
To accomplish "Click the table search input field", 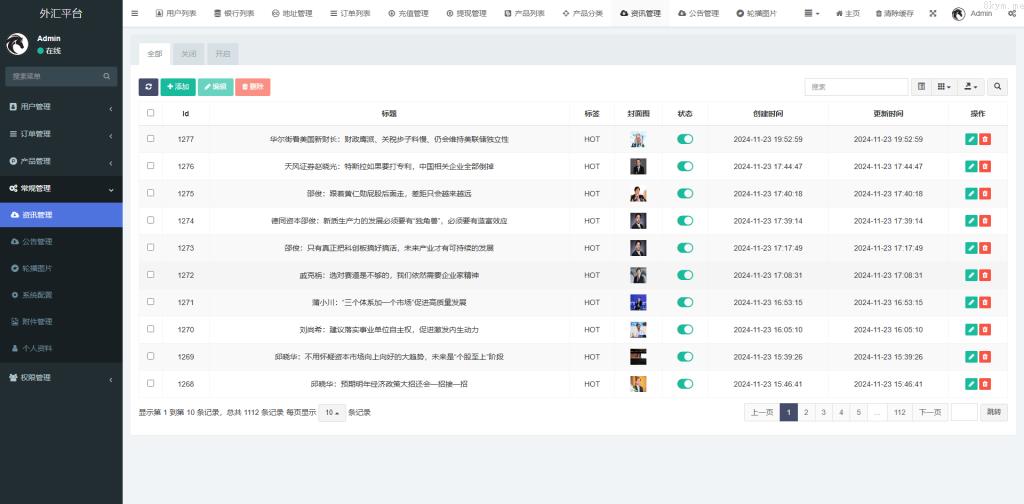I will point(856,87).
